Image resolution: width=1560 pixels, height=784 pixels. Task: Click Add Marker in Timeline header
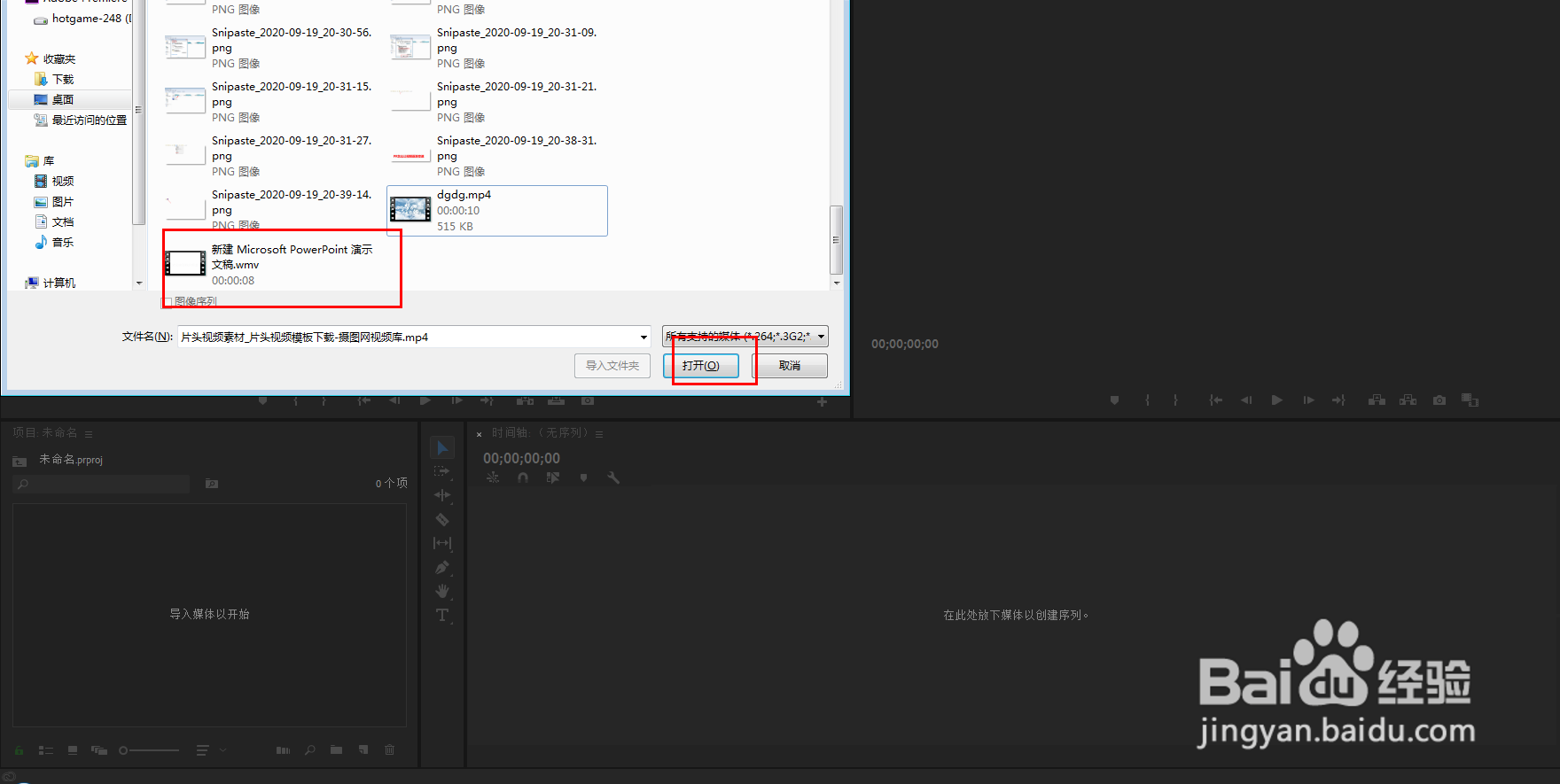click(x=583, y=477)
